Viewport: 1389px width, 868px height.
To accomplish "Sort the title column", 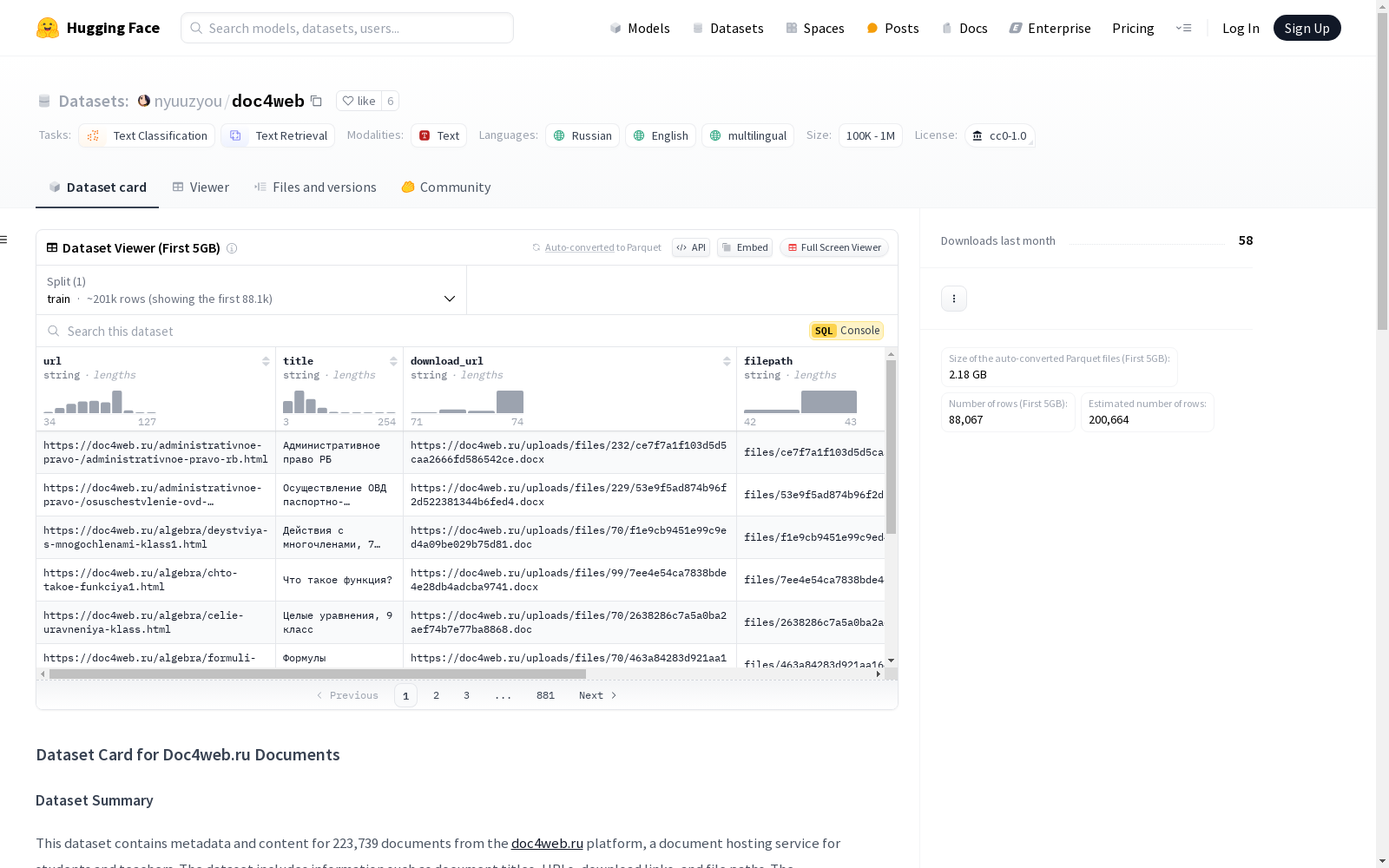I will 393,361.
